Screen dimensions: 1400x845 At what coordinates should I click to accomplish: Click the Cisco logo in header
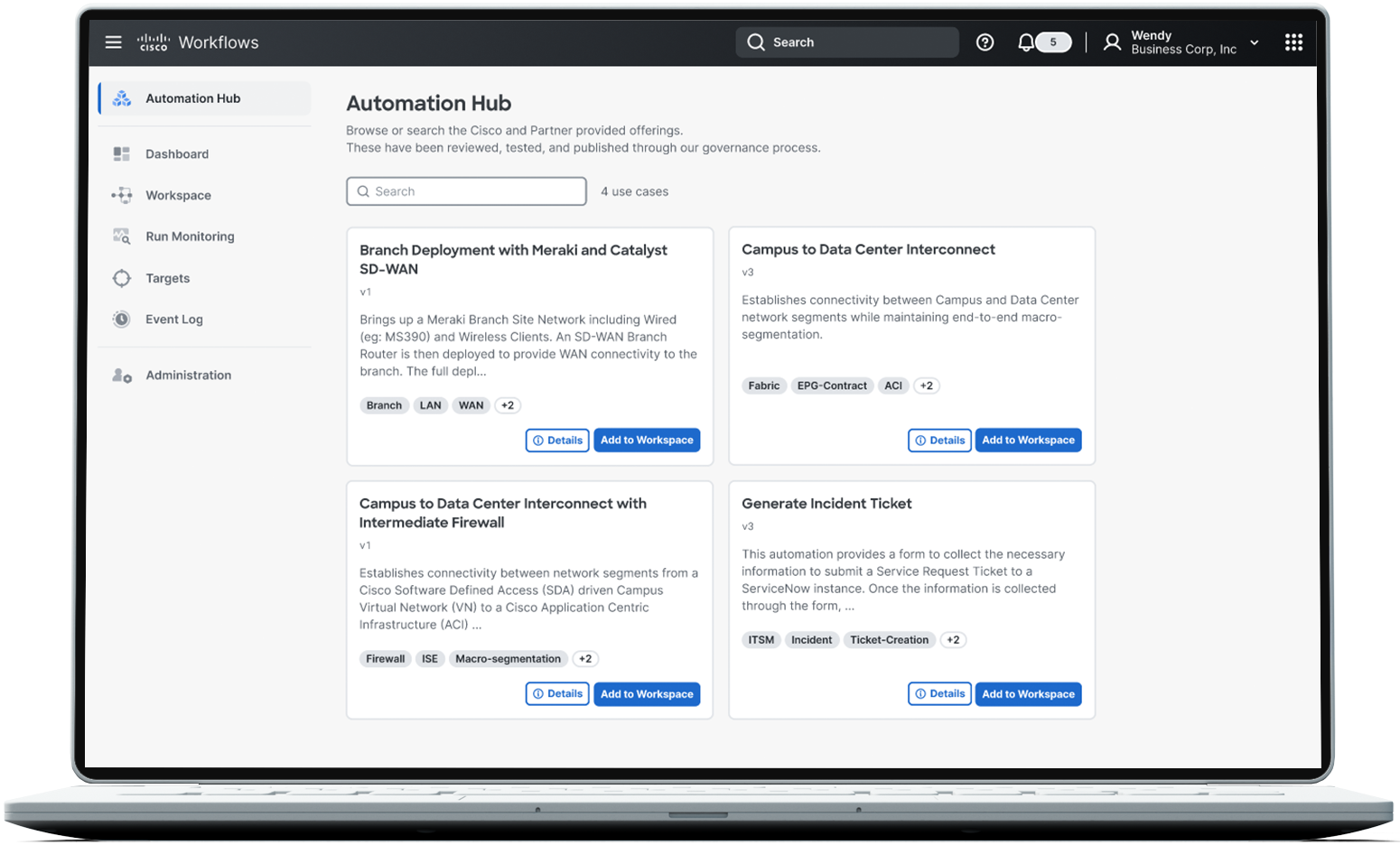(x=154, y=42)
